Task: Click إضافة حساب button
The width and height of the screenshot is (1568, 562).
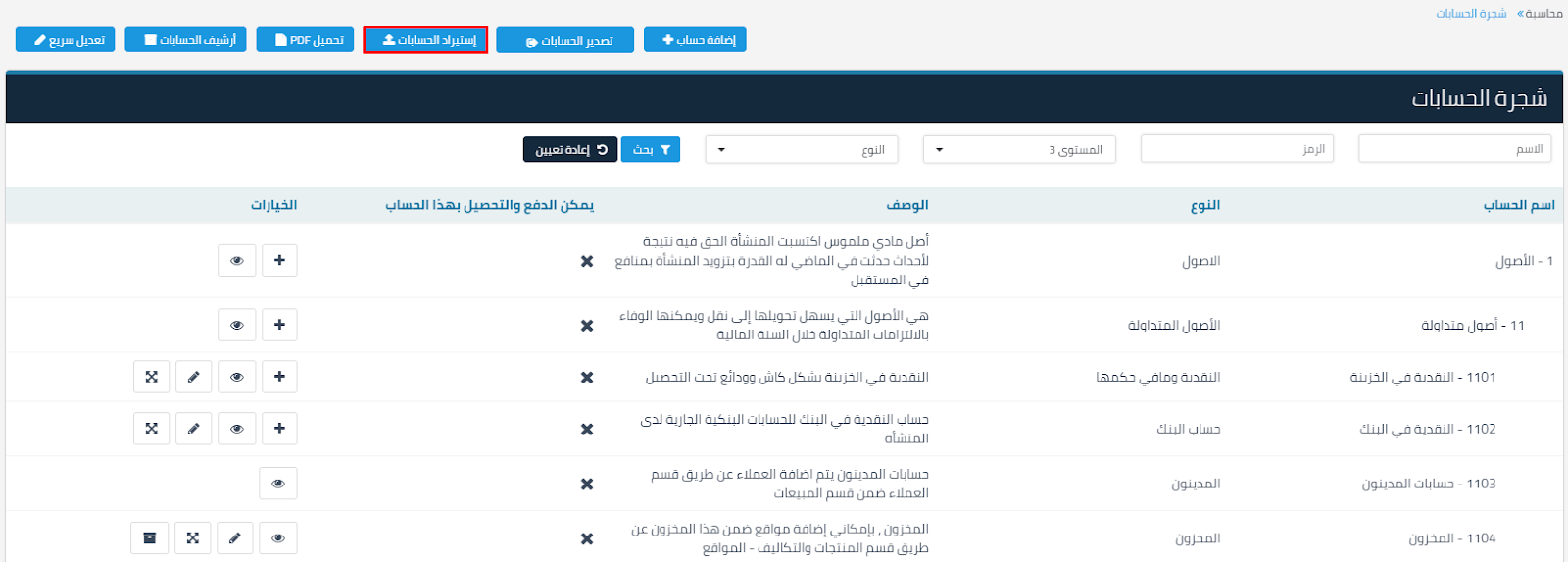Action: 695,40
